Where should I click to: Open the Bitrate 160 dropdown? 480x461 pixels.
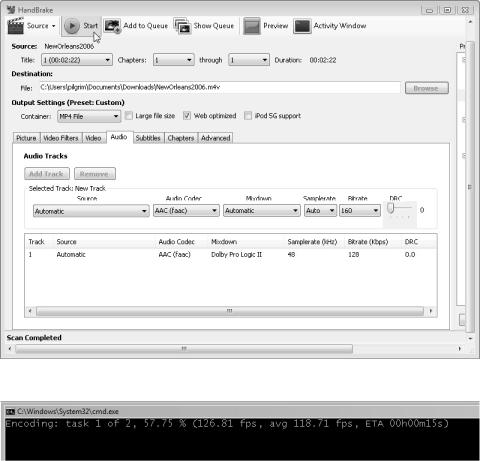tap(360, 211)
